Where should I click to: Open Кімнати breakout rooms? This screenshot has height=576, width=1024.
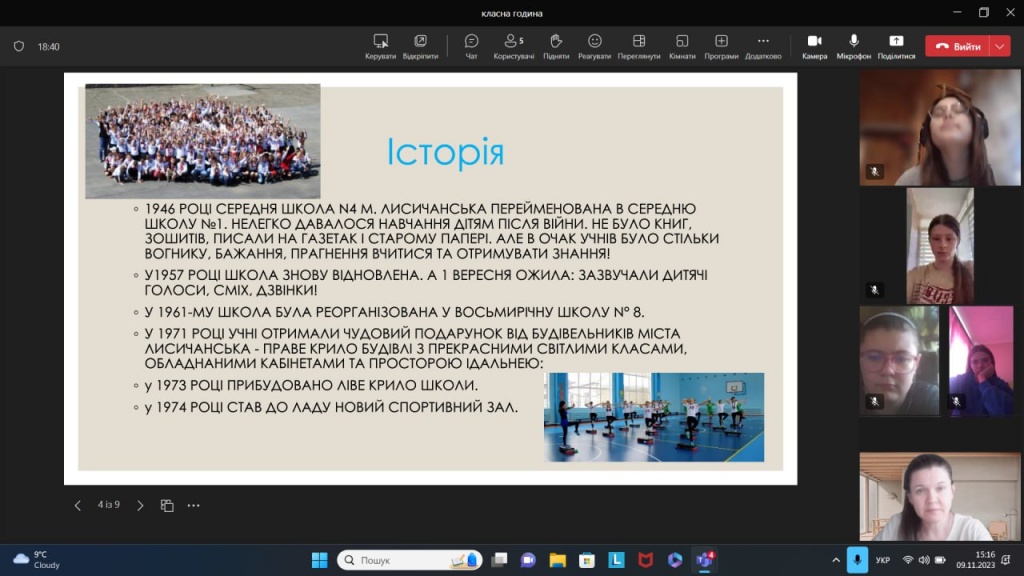click(682, 46)
